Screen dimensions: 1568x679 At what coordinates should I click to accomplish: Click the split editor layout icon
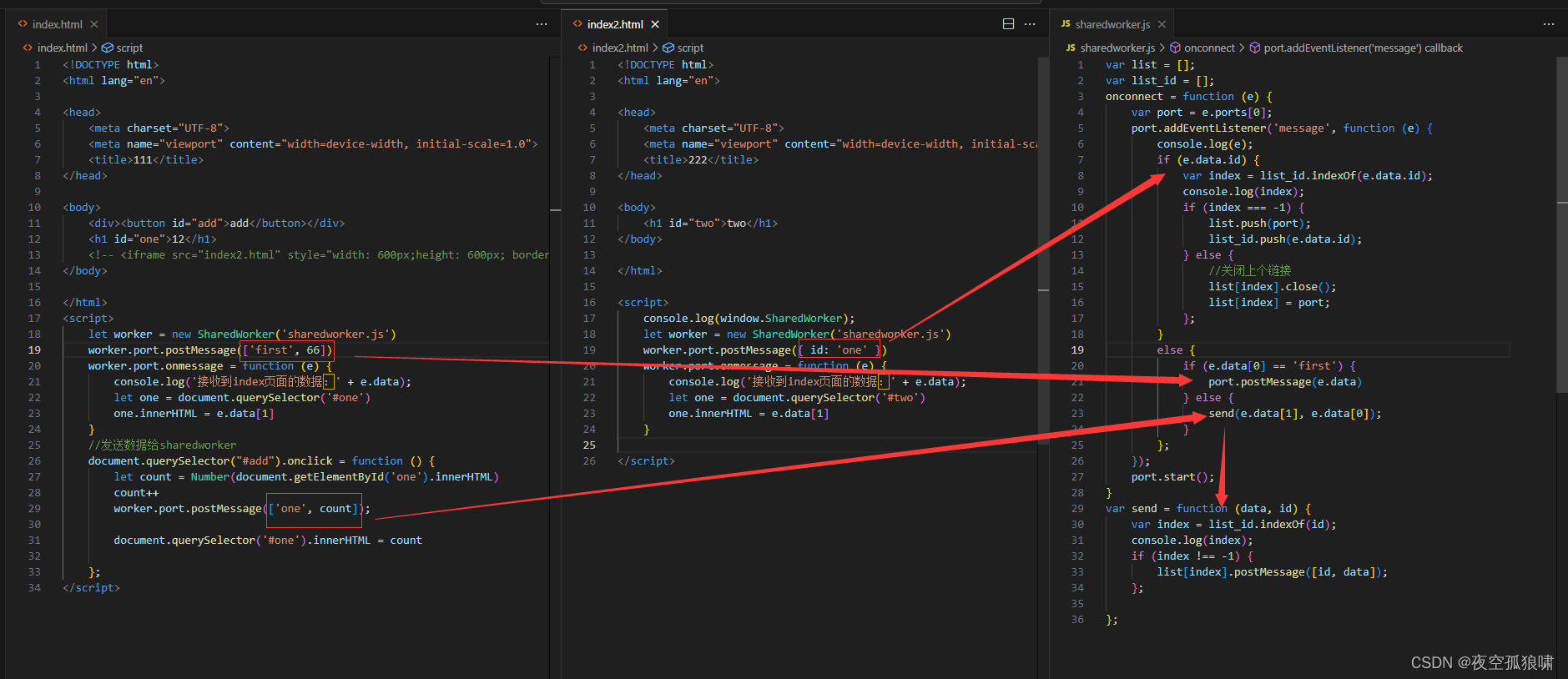point(1008,24)
